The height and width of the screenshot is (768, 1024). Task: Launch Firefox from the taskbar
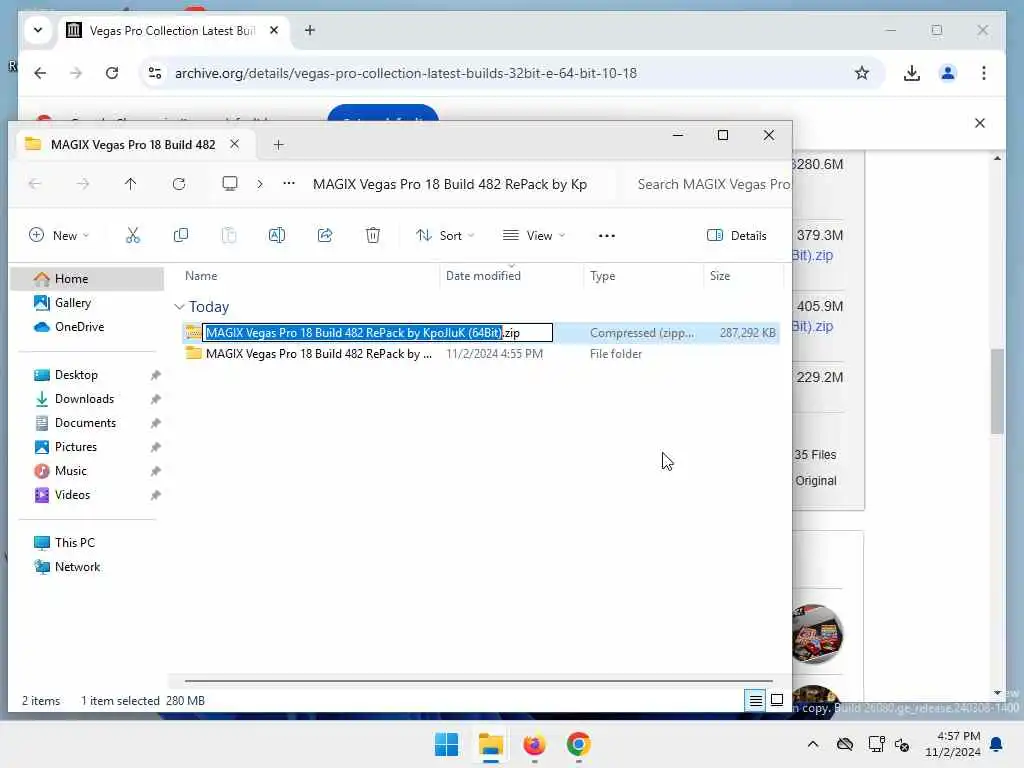pyautogui.click(x=534, y=744)
